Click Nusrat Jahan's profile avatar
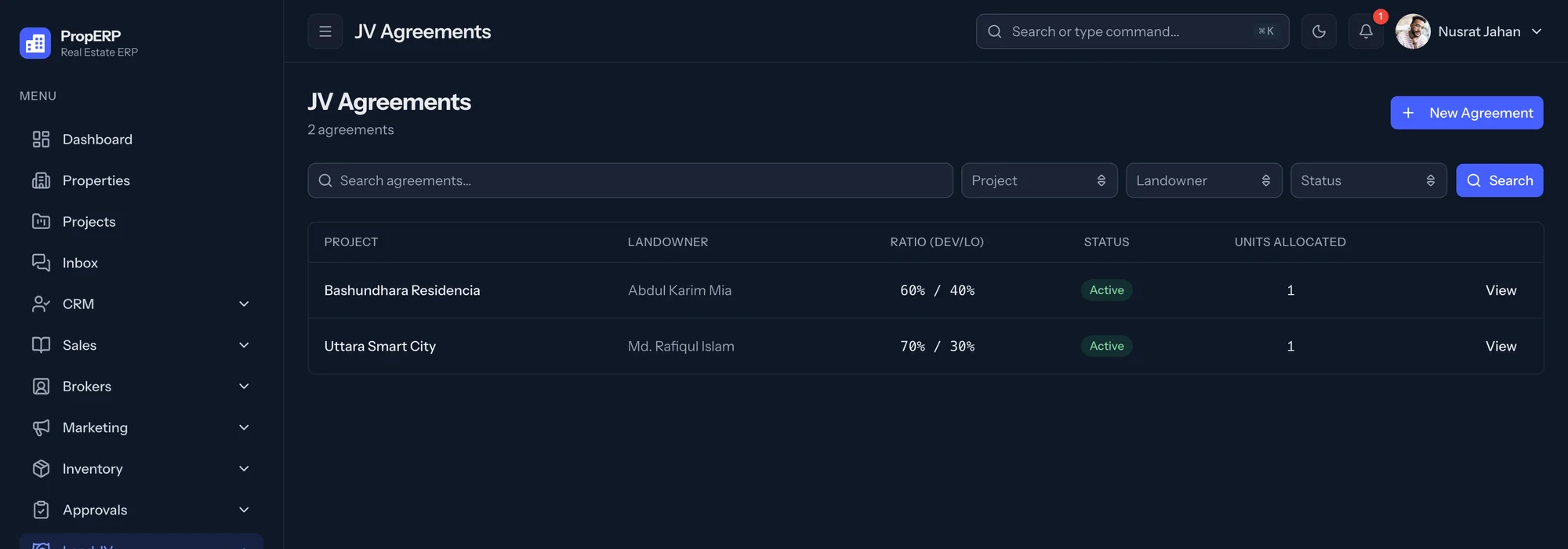This screenshot has height=549, width=1568. (x=1413, y=31)
